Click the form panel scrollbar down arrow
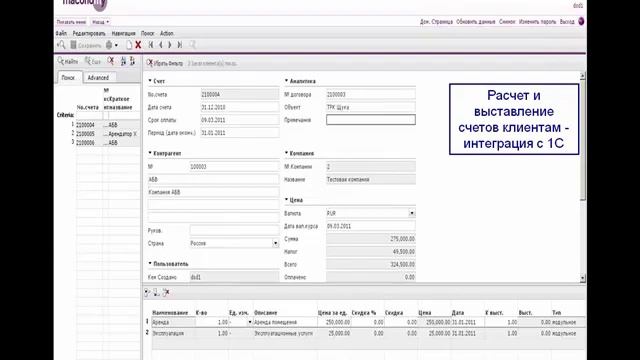The image size is (640, 360). pos(582,278)
